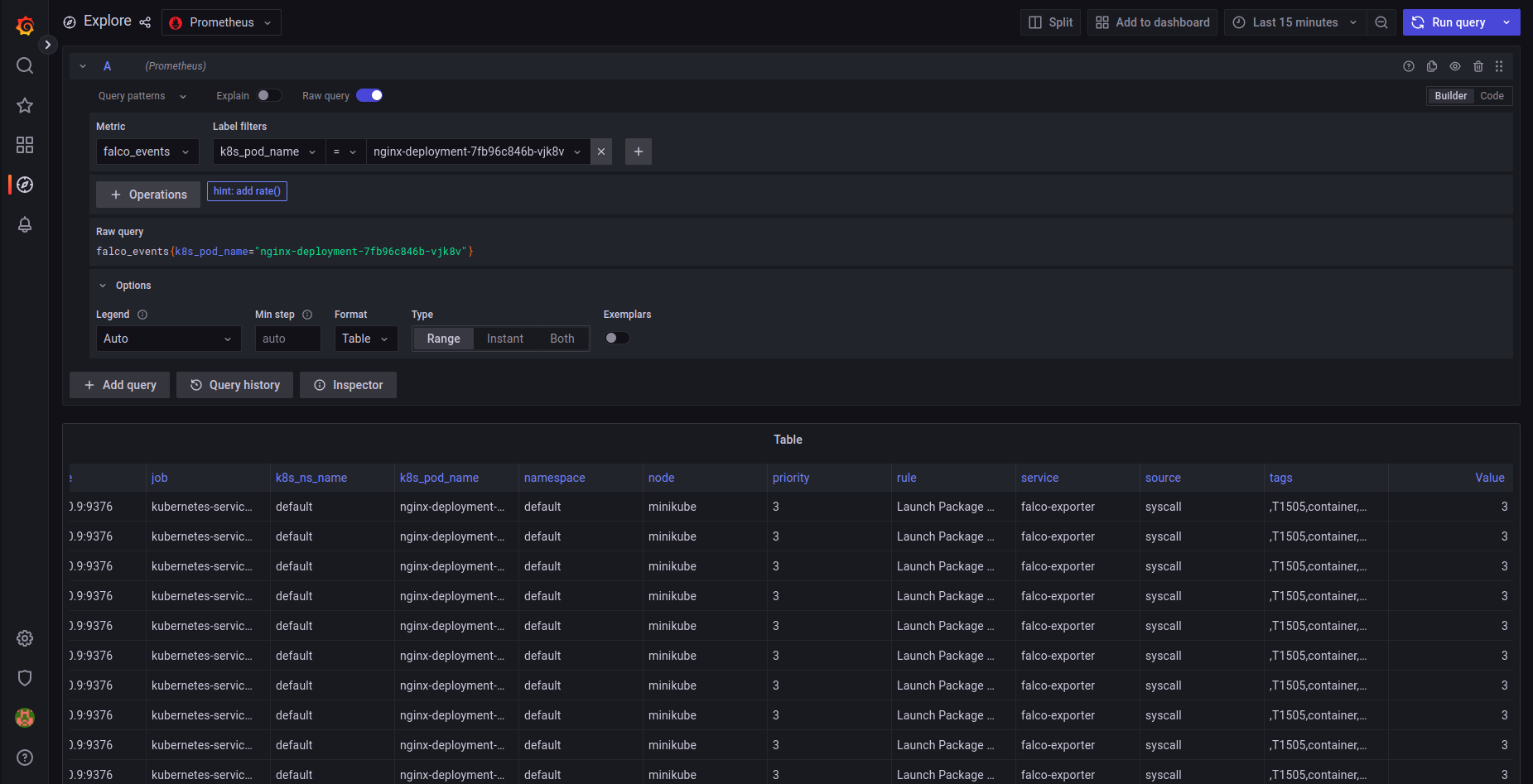Open k8s_pod_name label dropdown

268,152
